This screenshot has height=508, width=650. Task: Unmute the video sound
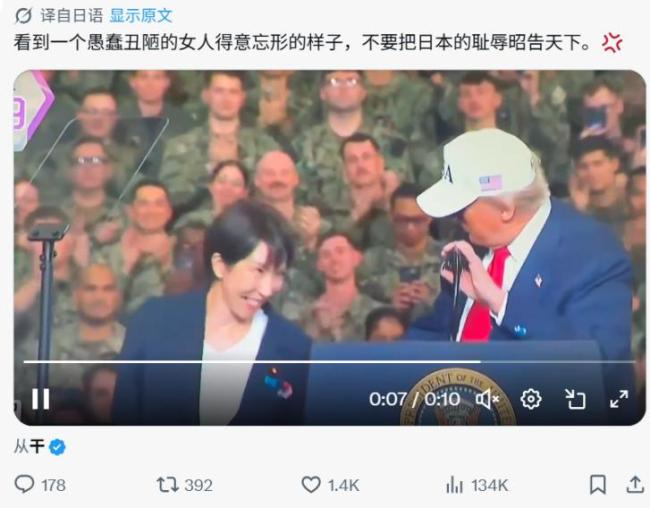(x=487, y=399)
